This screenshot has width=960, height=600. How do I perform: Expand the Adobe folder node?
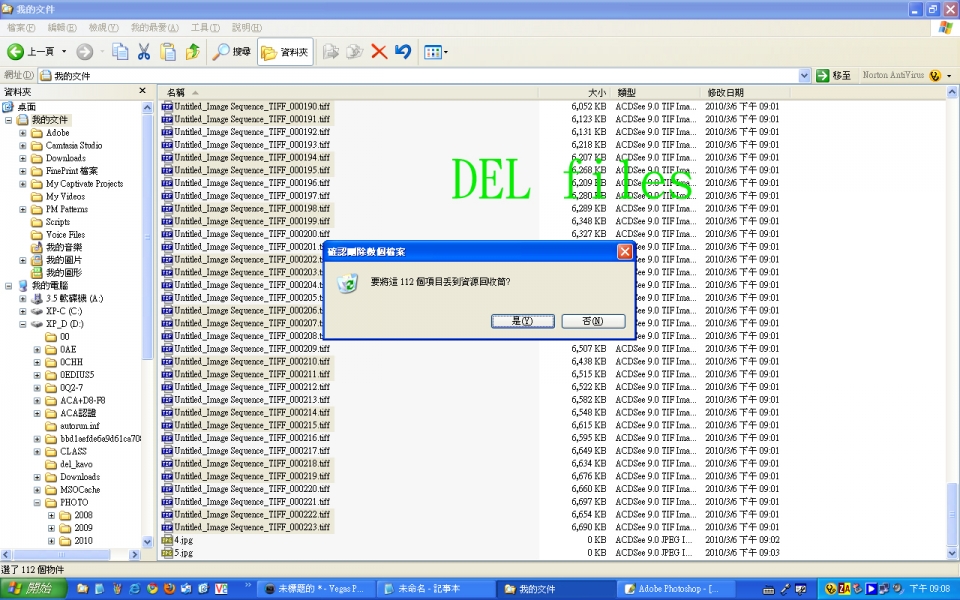[x=23, y=133]
